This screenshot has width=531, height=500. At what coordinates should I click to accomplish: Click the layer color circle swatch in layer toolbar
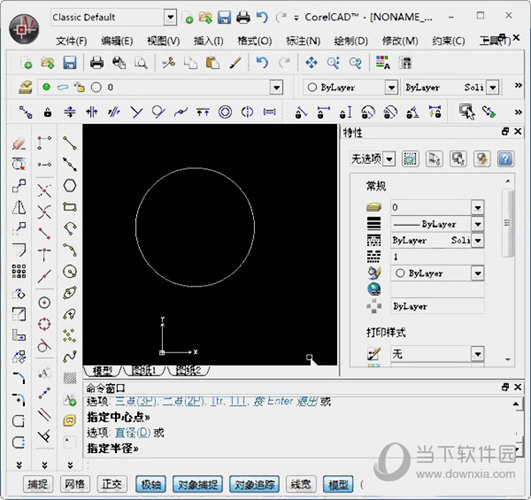click(96, 87)
